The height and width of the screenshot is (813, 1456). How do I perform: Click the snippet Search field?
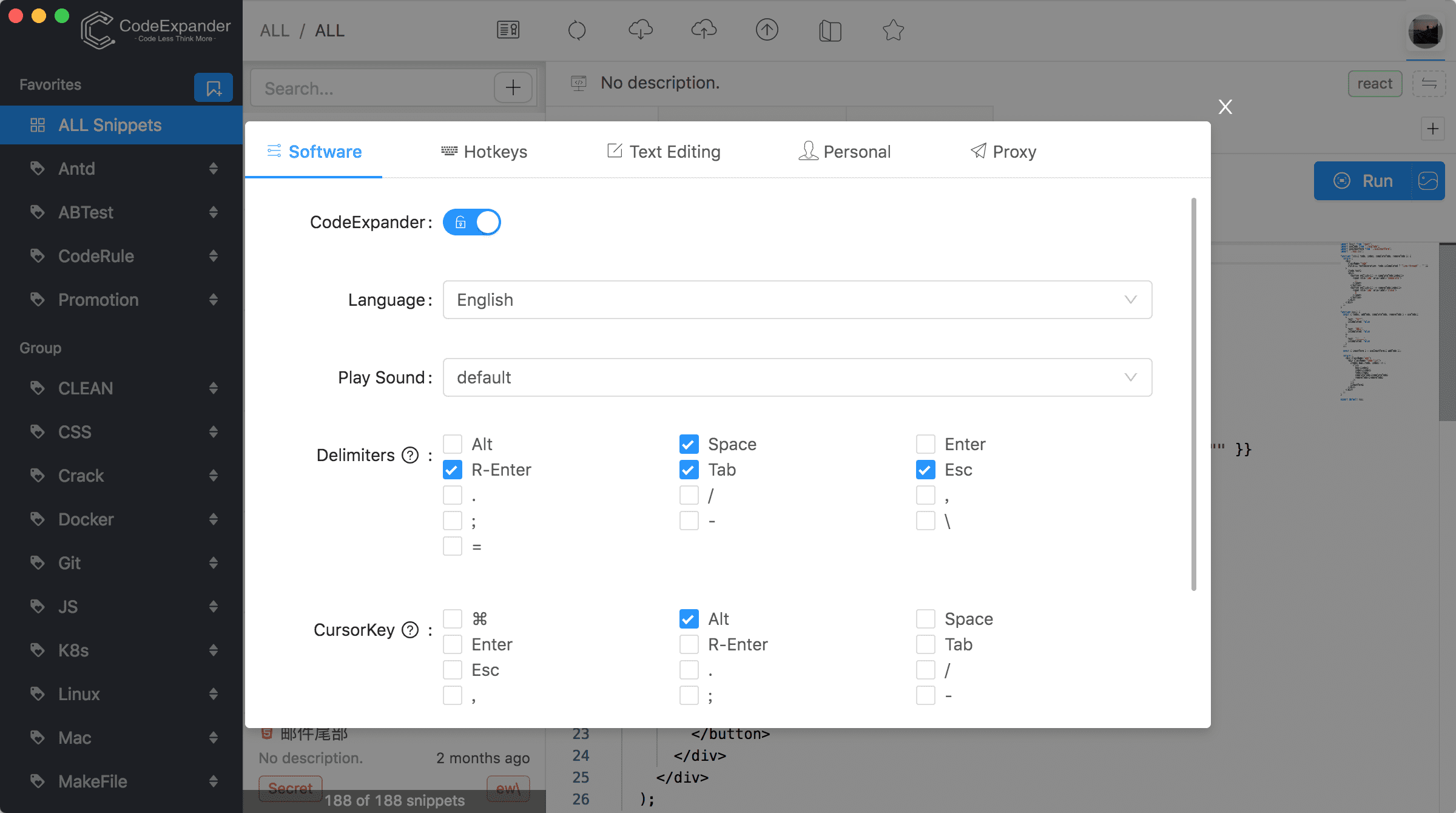pyautogui.click(x=371, y=89)
